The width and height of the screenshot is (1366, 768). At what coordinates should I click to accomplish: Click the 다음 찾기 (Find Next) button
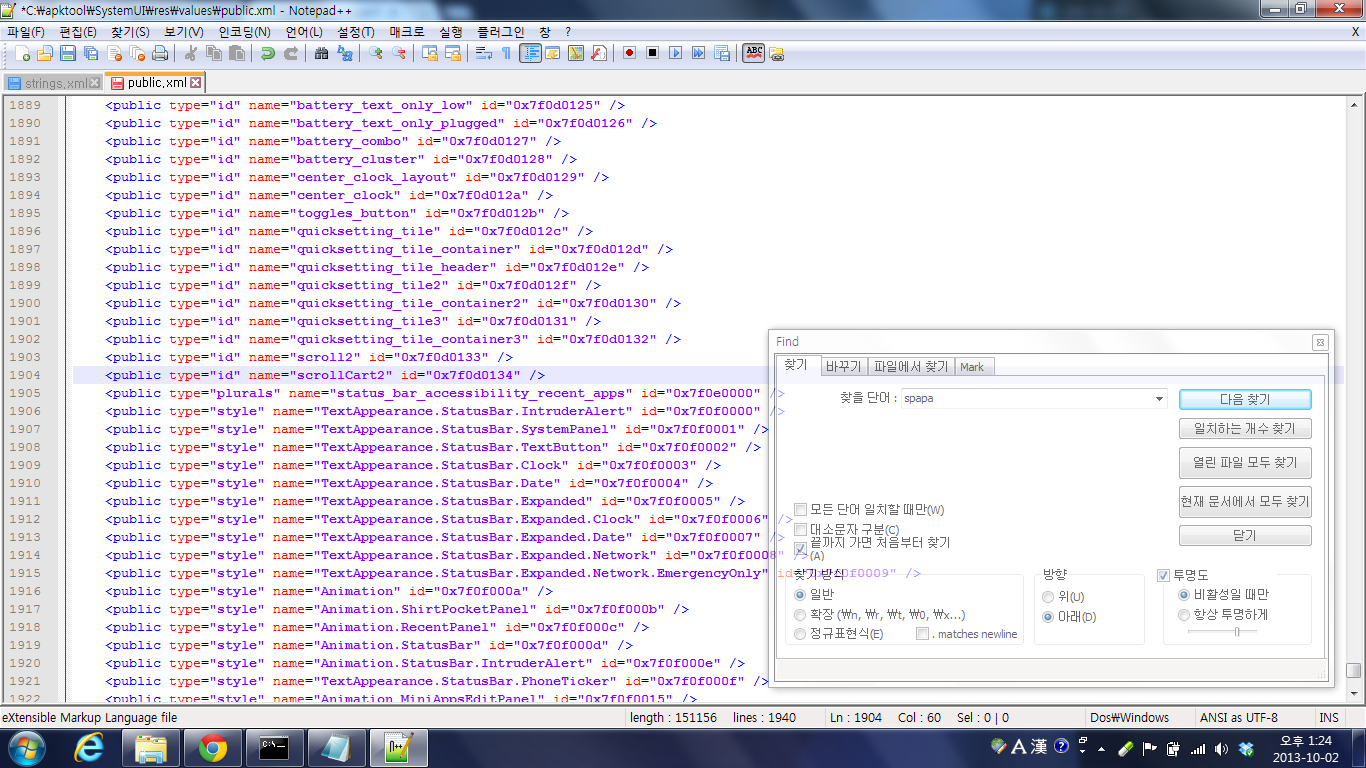pos(1244,399)
